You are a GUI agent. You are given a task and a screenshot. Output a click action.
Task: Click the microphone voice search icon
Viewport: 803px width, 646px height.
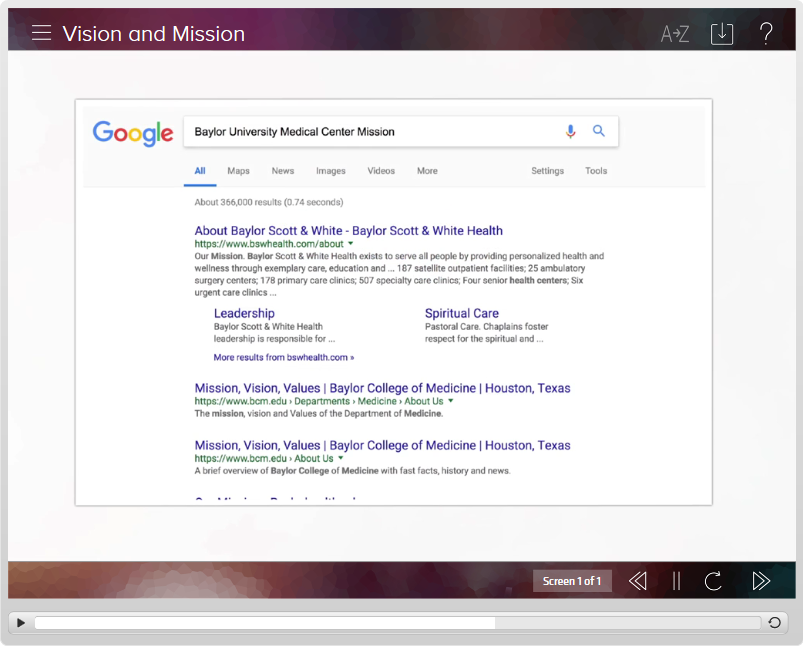(x=570, y=132)
